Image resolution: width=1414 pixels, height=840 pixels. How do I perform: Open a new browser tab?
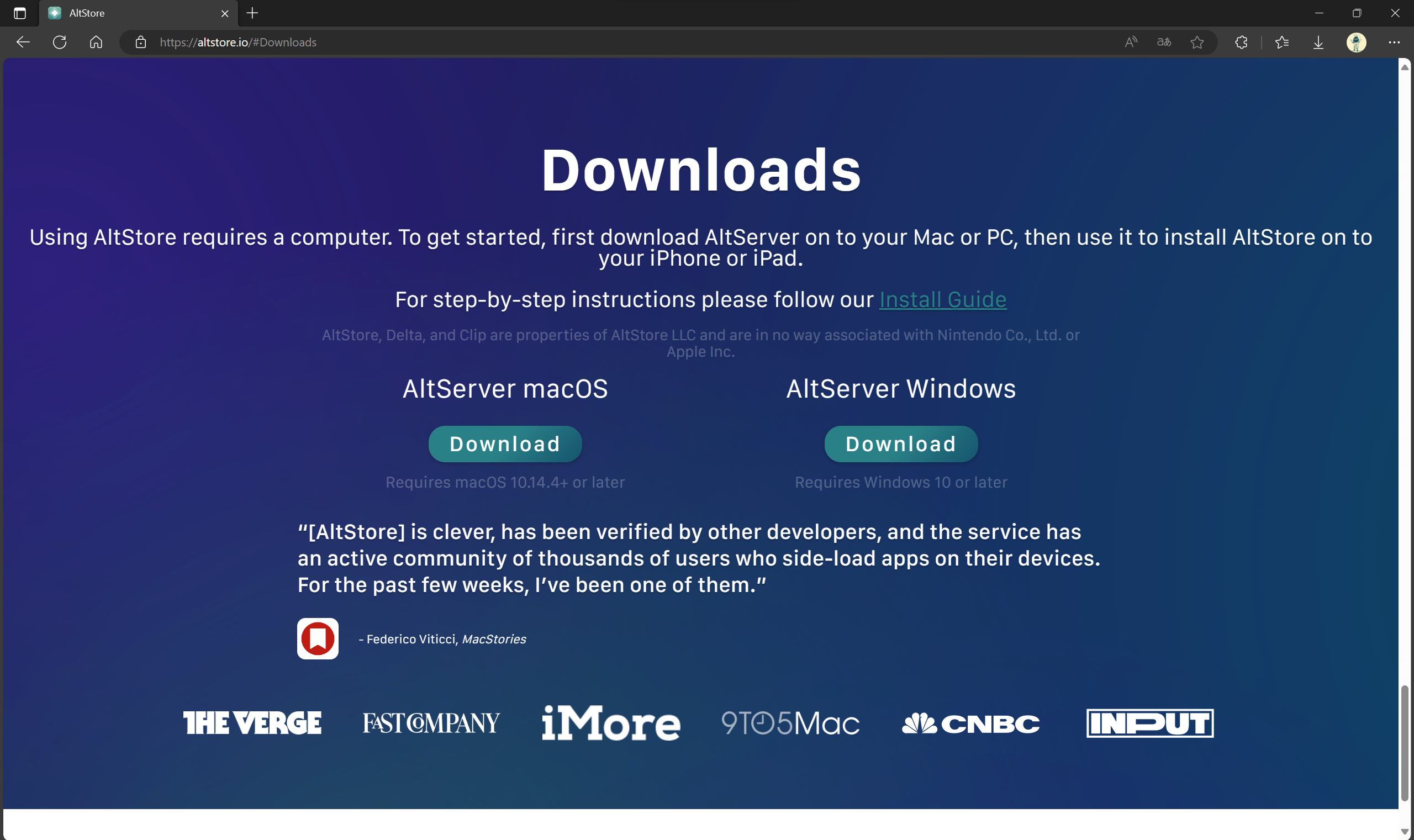click(252, 13)
